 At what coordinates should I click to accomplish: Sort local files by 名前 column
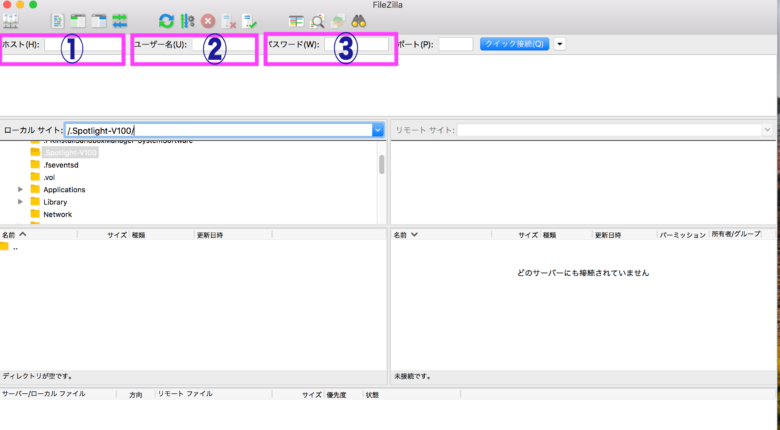click(x=39, y=234)
